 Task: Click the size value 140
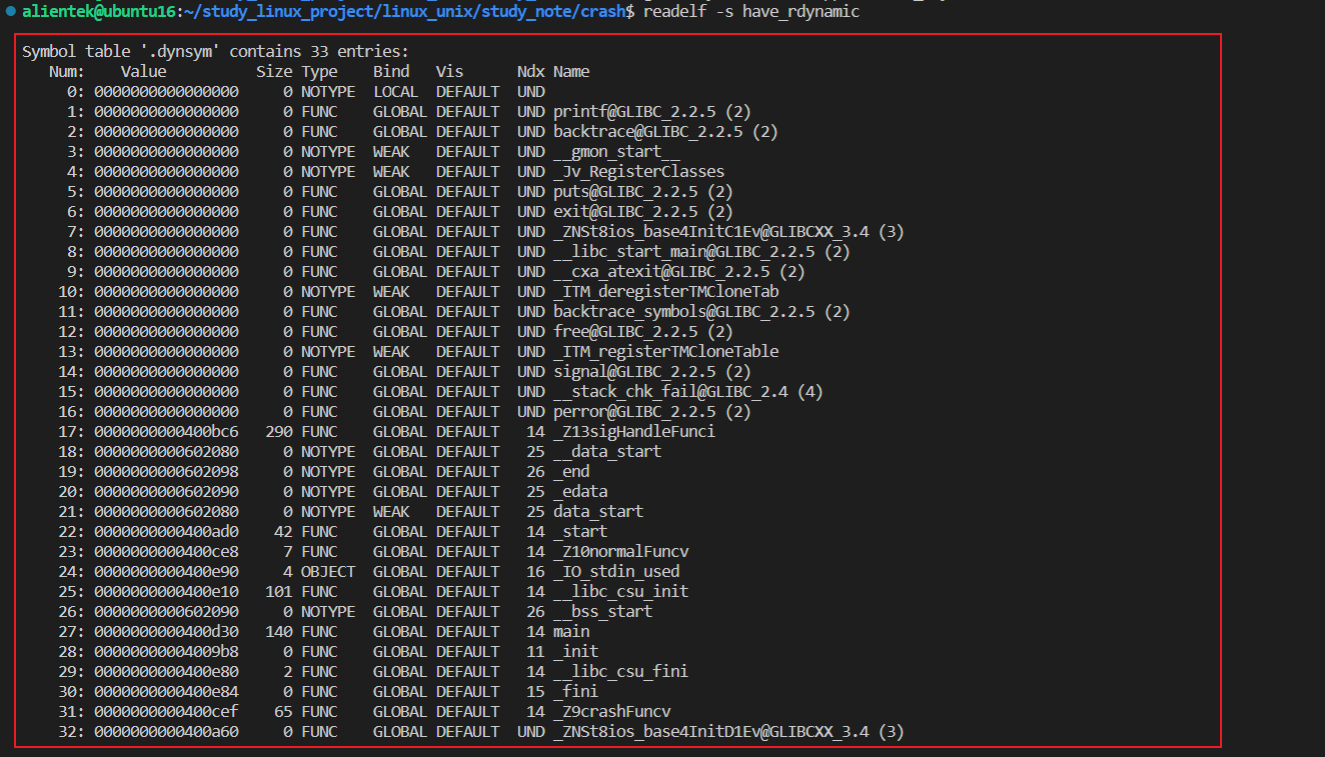point(279,631)
